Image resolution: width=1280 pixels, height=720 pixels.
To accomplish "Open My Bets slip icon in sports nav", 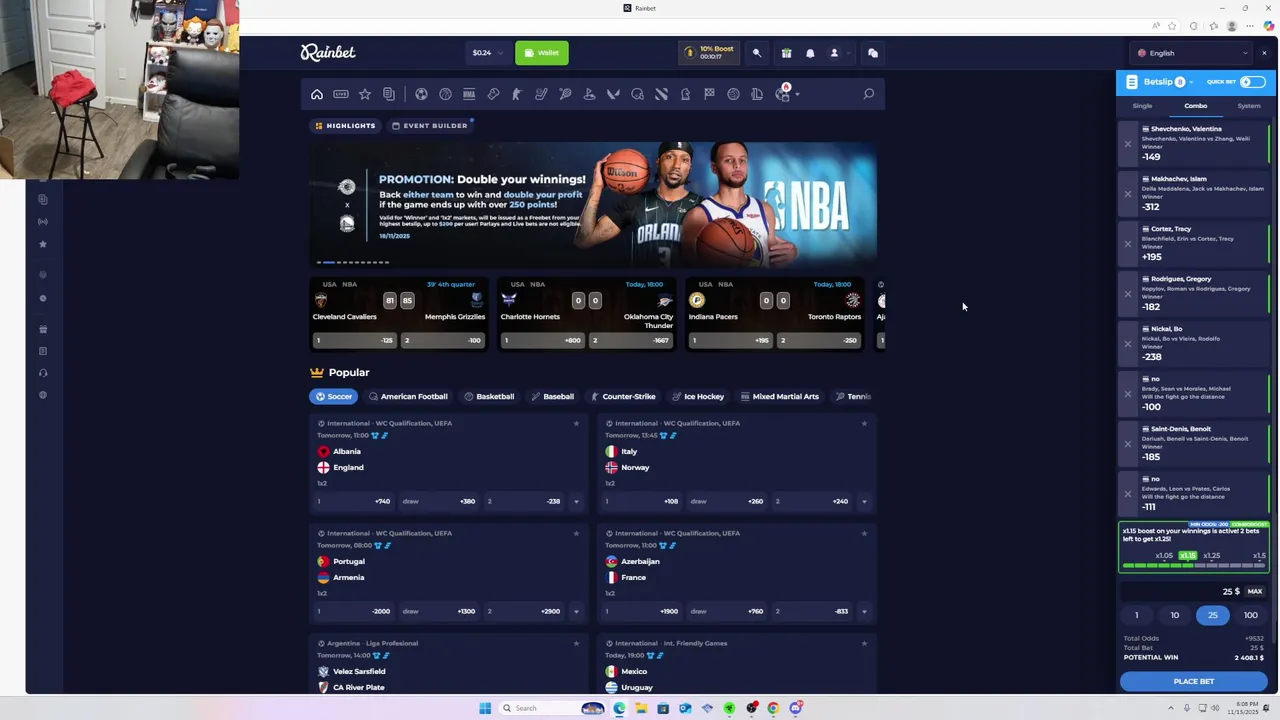I will click(389, 94).
